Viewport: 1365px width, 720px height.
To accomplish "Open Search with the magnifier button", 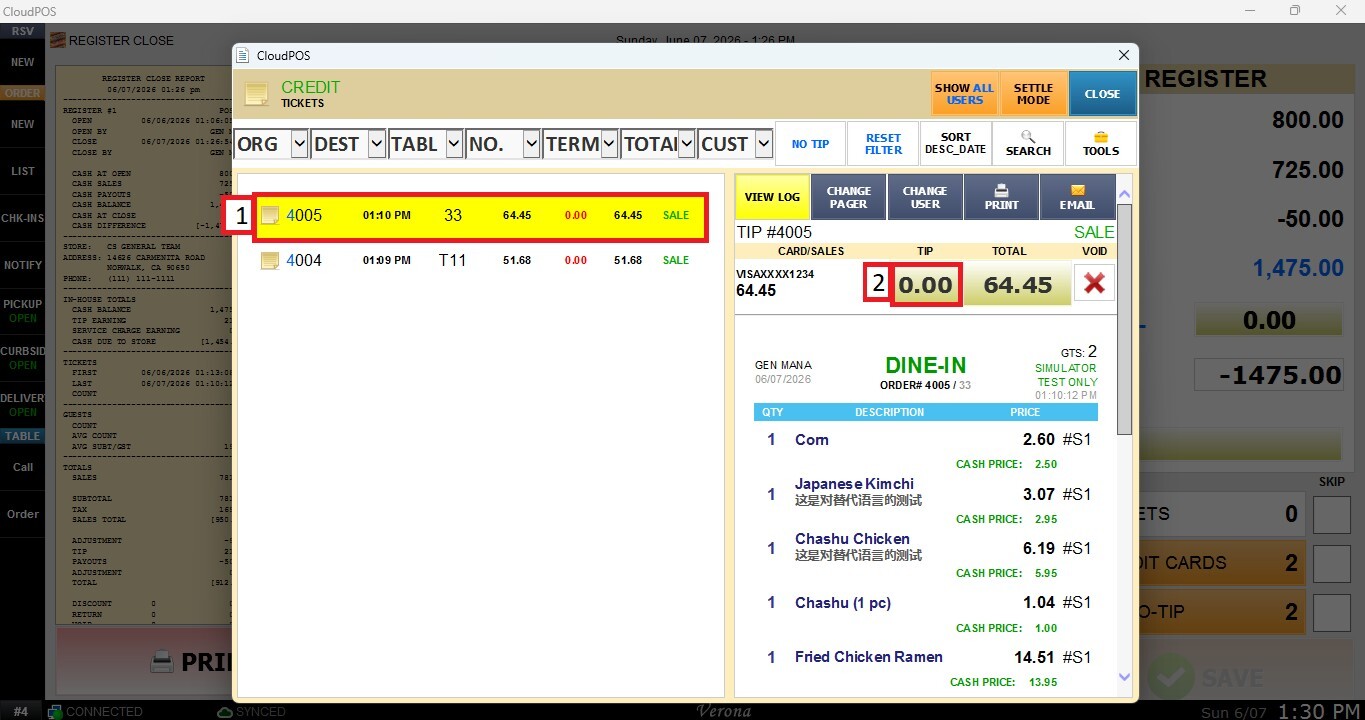I will click(1028, 144).
